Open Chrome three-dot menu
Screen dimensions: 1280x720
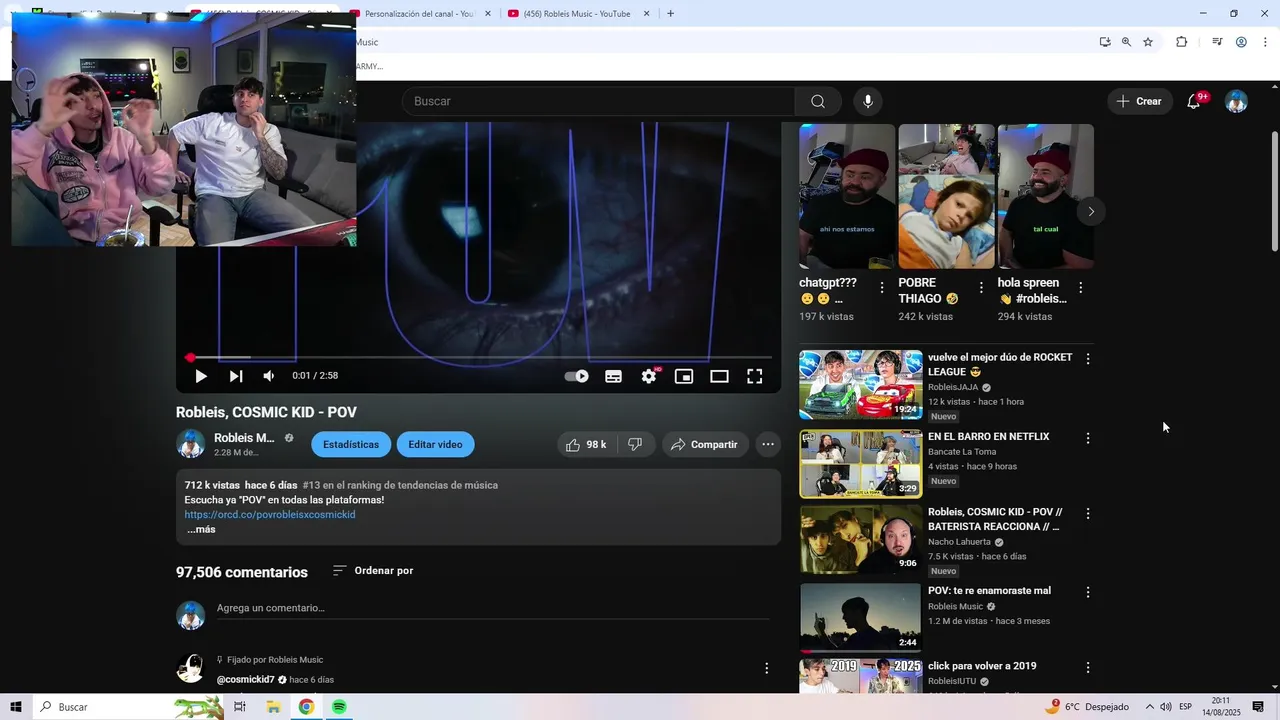click(1266, 42)
